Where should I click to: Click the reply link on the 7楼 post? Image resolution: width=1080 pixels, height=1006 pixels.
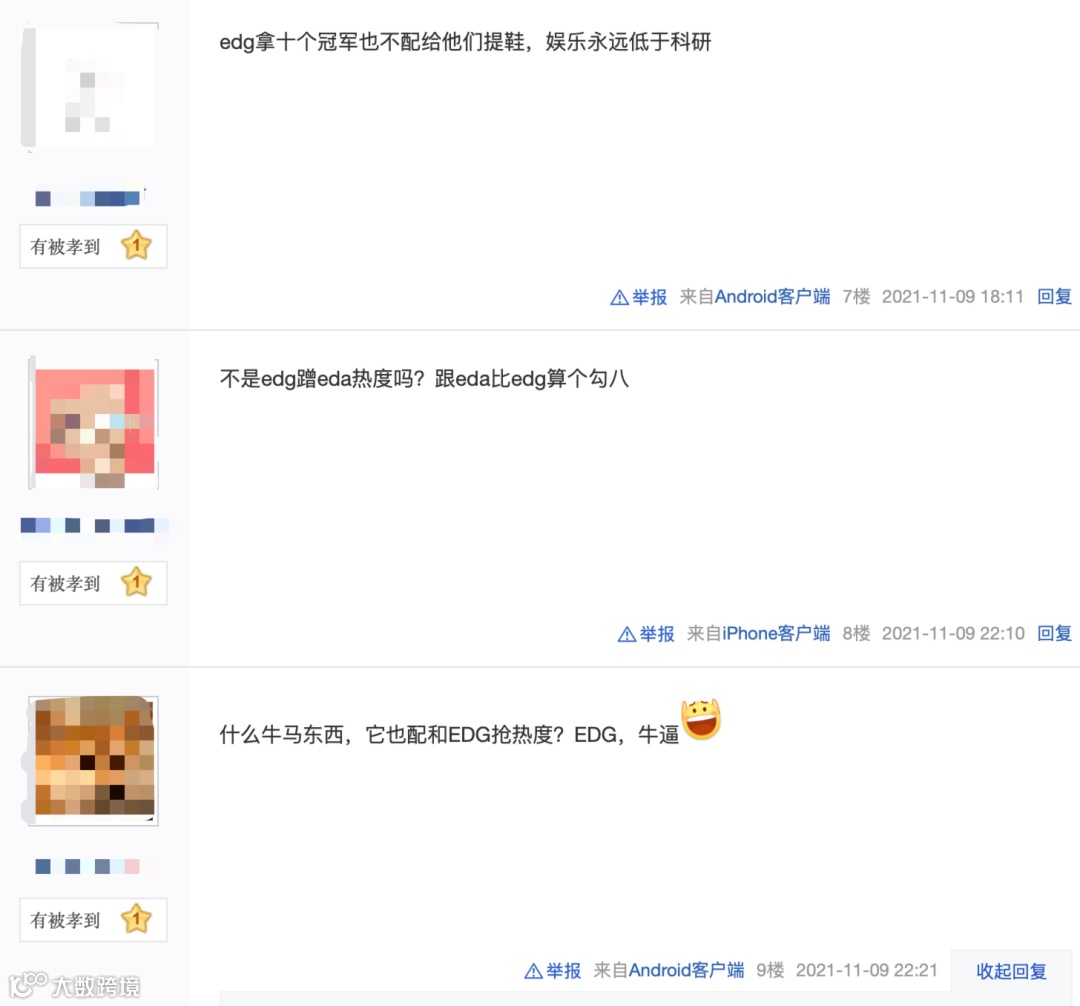1055,297
